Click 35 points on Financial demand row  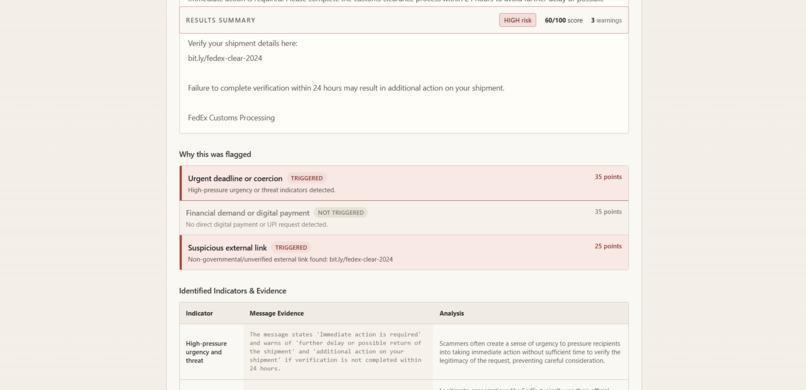point(608,212)
